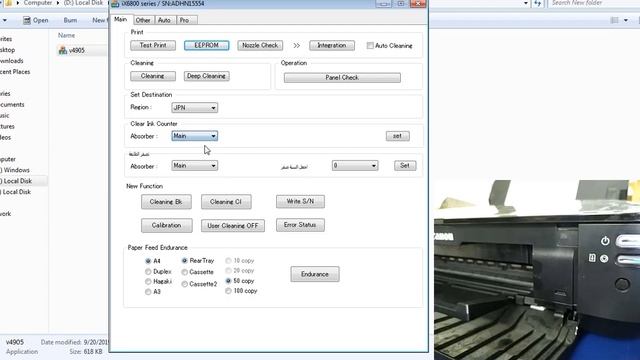The height and width of the screenshot is (360, 640).
Task: Click the lowercase set button for ink counter
Action: [x=398, y=136]
